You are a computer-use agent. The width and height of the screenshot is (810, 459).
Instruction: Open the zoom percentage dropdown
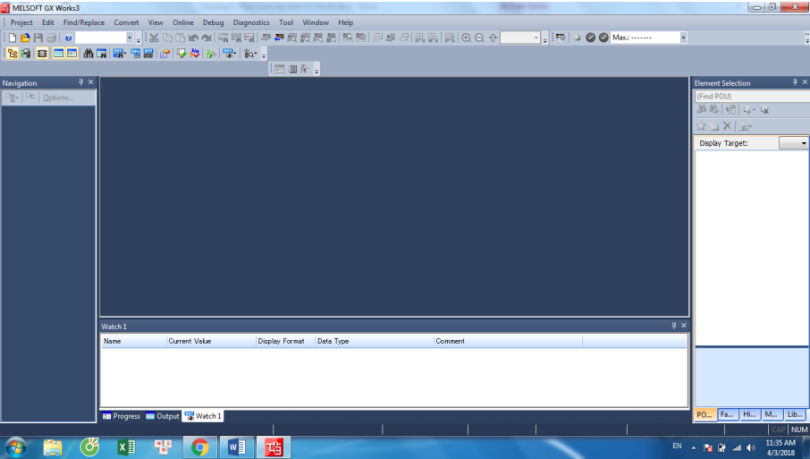click(536, 38)
